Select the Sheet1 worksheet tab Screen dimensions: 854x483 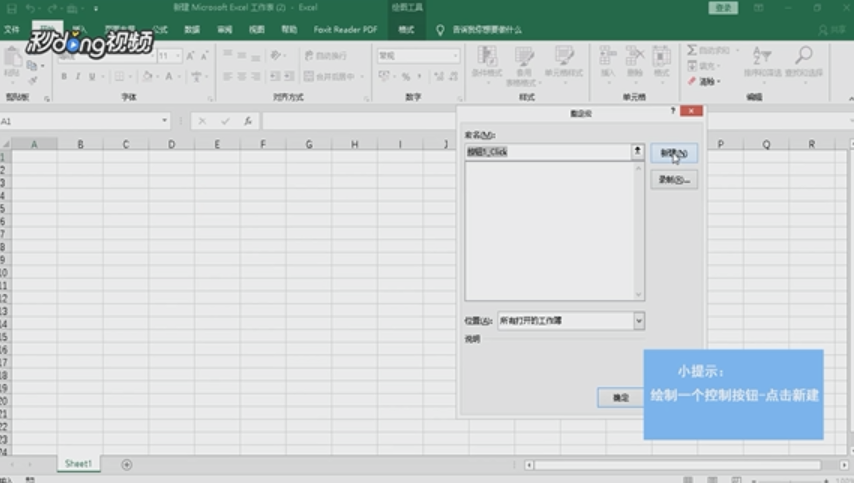point(78,463)
